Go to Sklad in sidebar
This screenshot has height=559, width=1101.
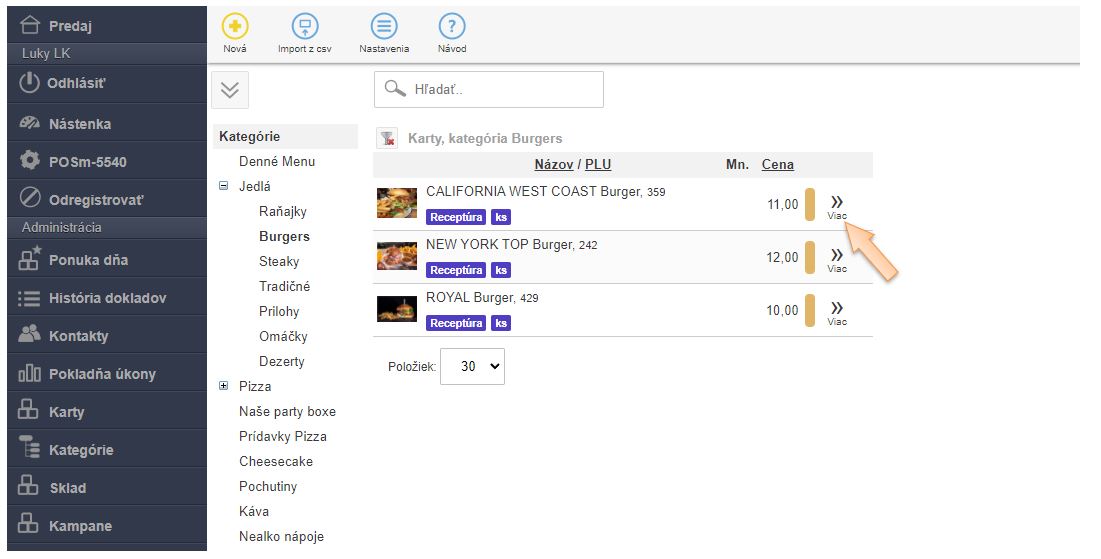67,488
